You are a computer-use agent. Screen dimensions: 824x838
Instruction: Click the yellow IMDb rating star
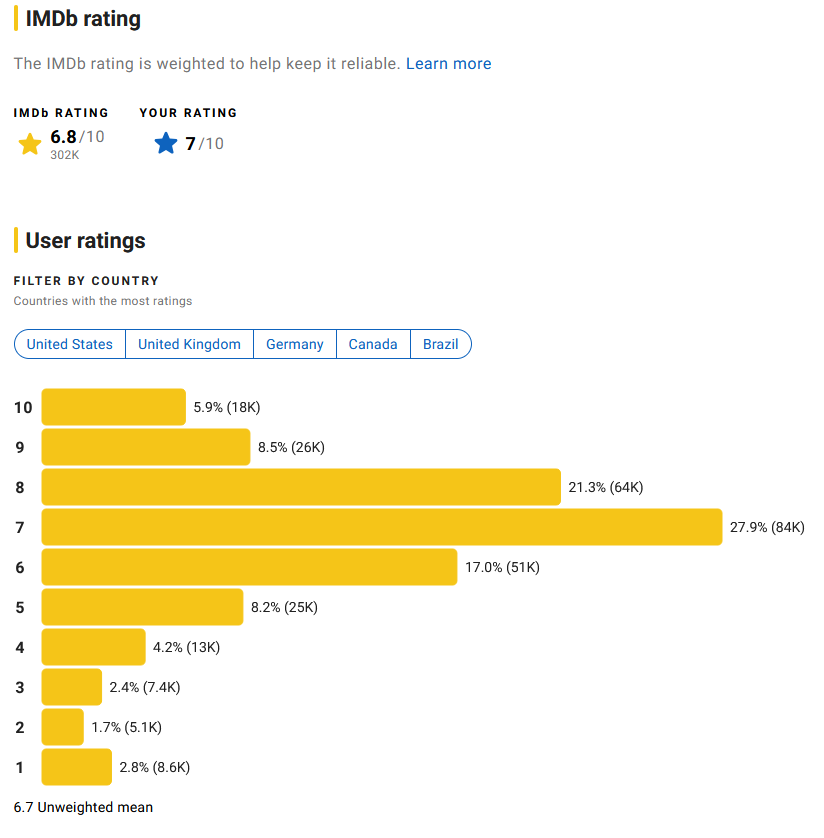pyautogui.click(x=30, y=144)
